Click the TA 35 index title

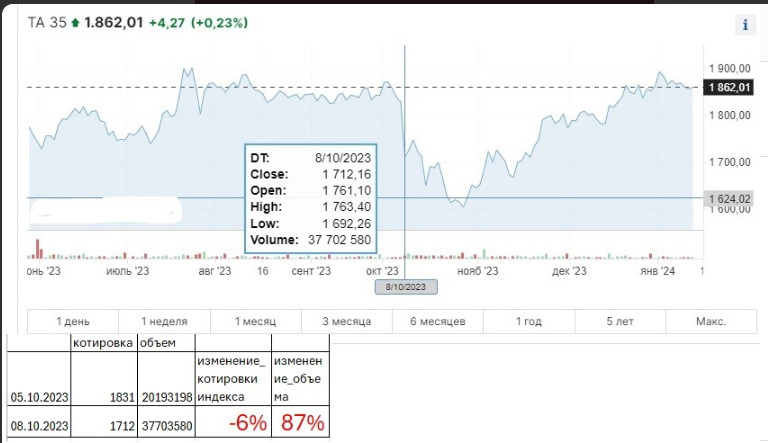[46, 24]
